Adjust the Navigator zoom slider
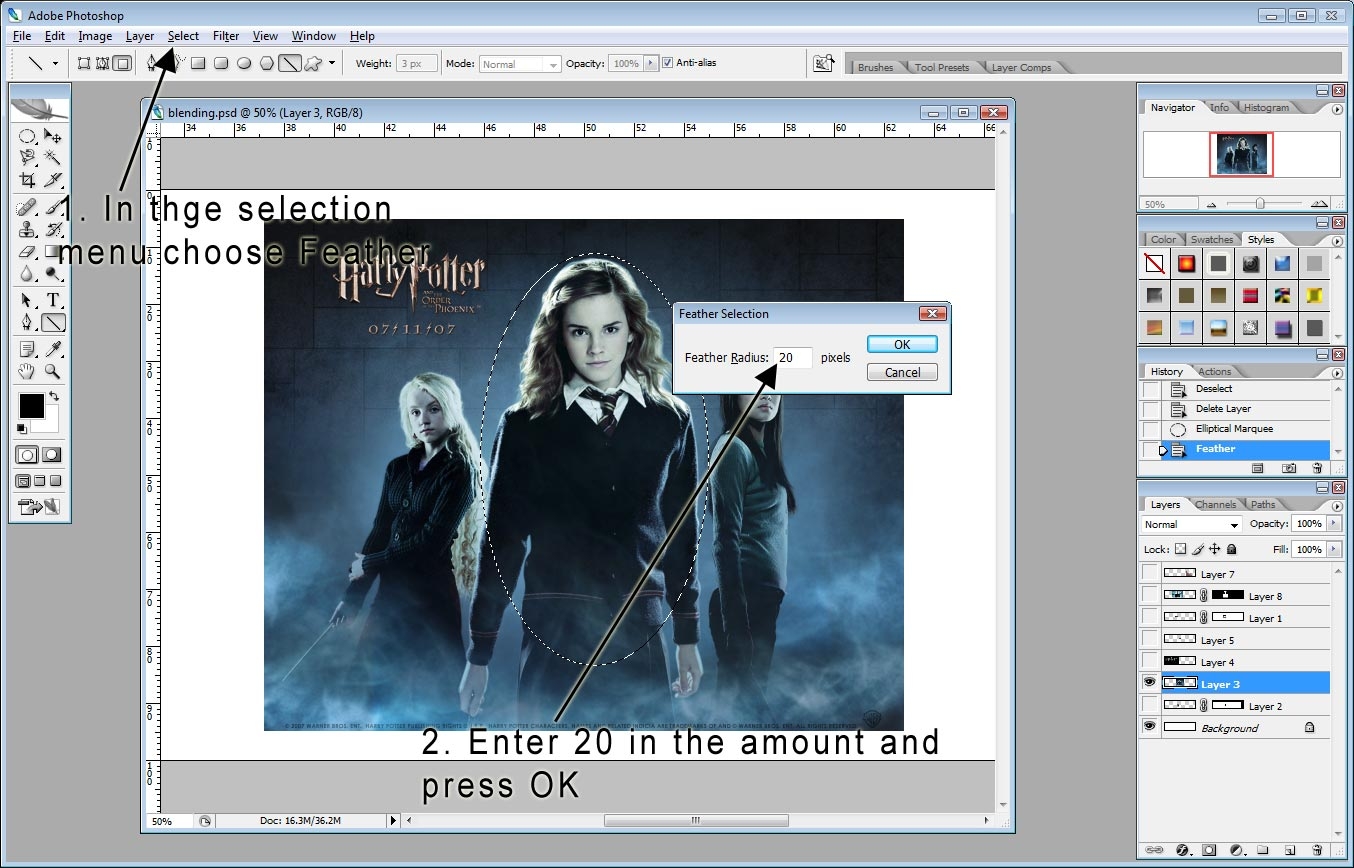The width and height of the screenshot is (1354, 868). point(1260,203)
